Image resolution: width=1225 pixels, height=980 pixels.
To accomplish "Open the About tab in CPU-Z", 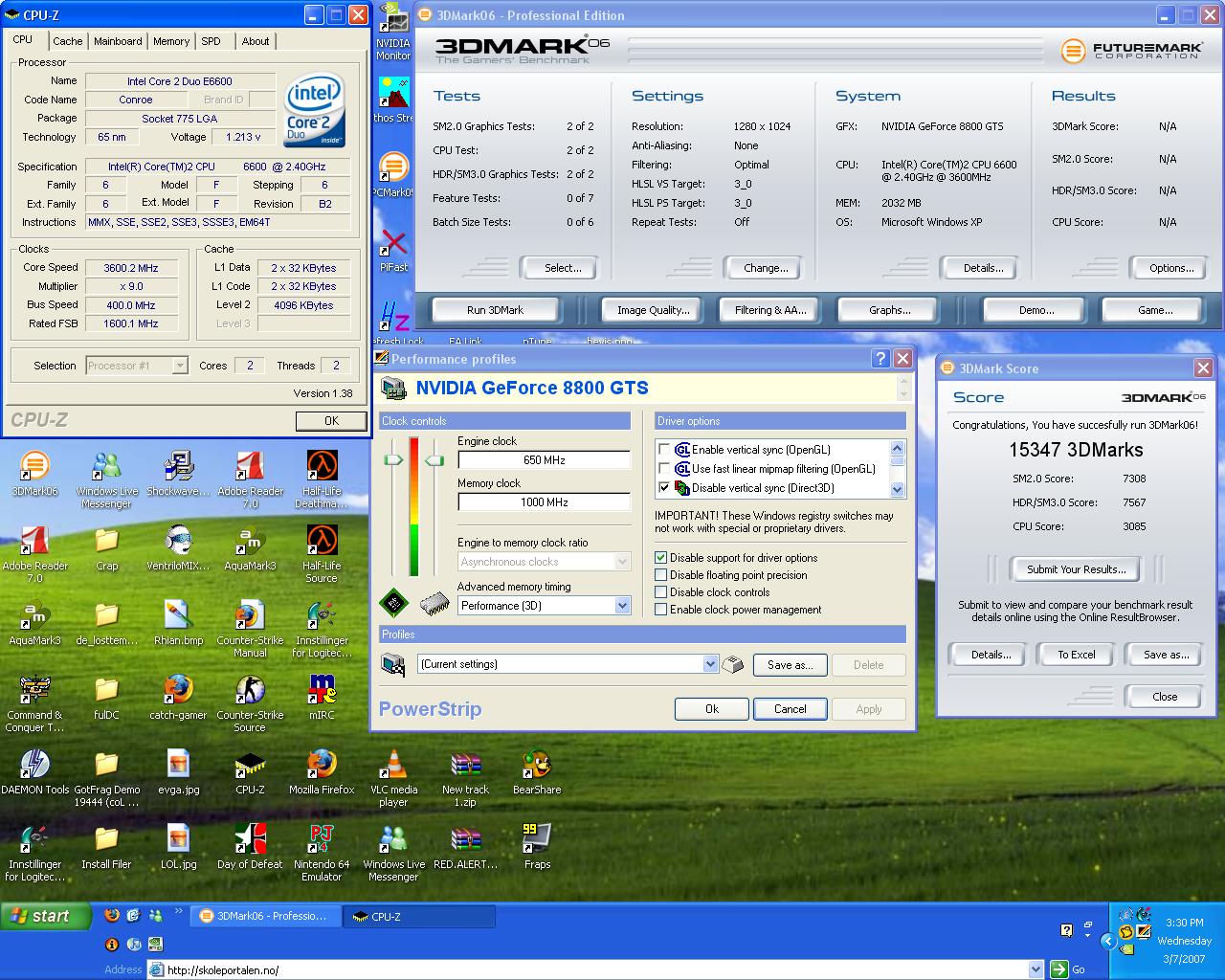I will [x=256, y=41].
